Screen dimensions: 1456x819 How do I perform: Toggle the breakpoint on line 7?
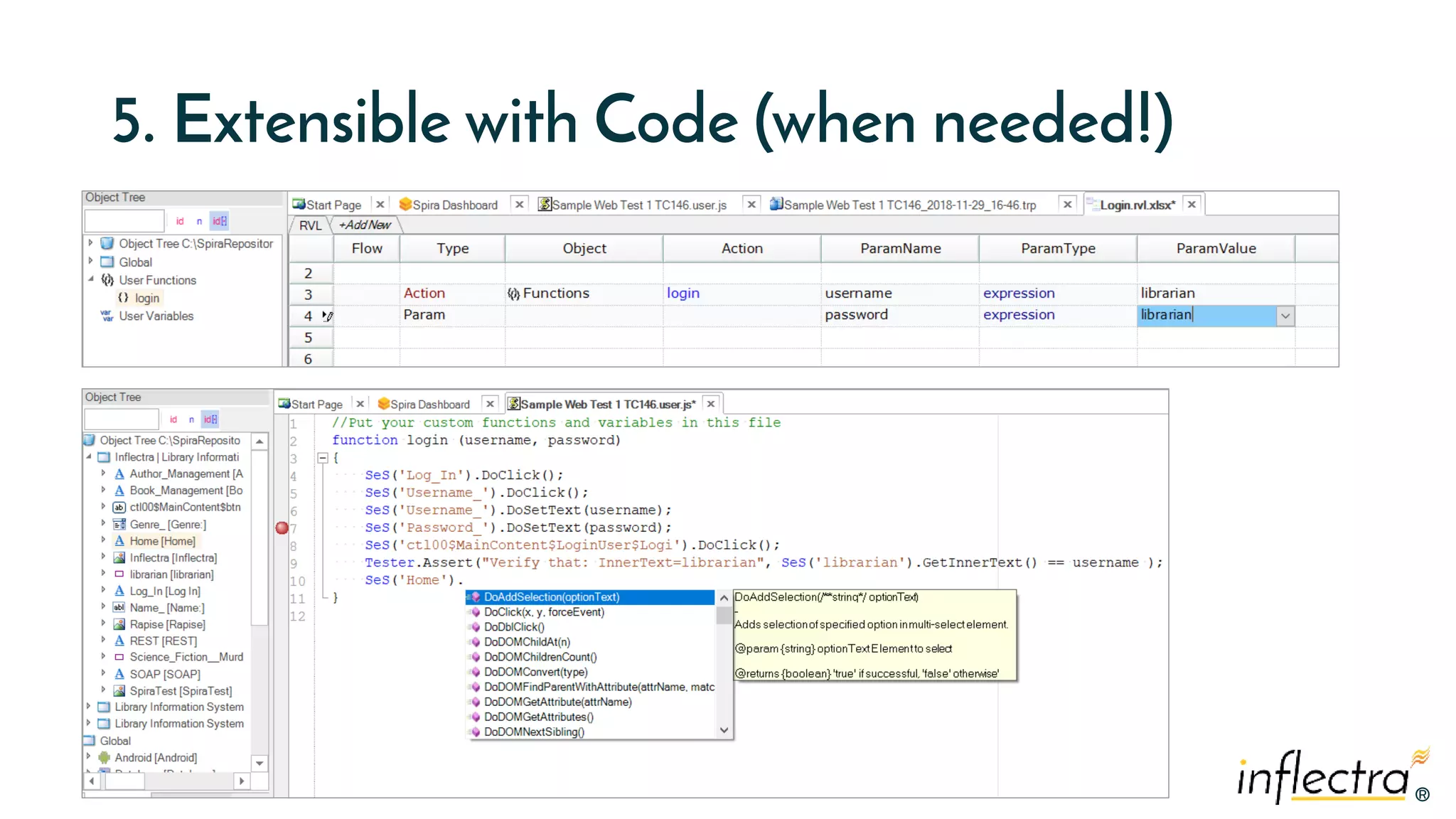pos(282,528)
